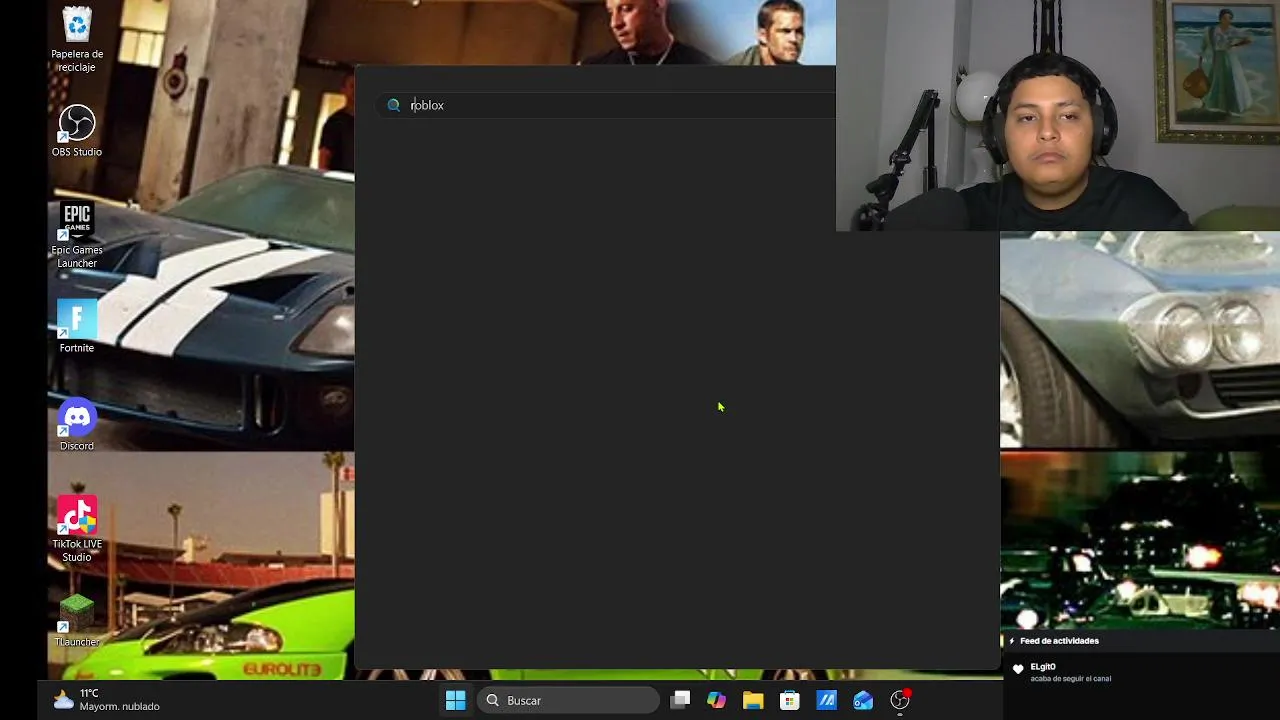This screenshot has width=1280, height=720.
Task: Open the TLauncher desktop shortcut
Action: pyautogui.click(x=77, y=621)
